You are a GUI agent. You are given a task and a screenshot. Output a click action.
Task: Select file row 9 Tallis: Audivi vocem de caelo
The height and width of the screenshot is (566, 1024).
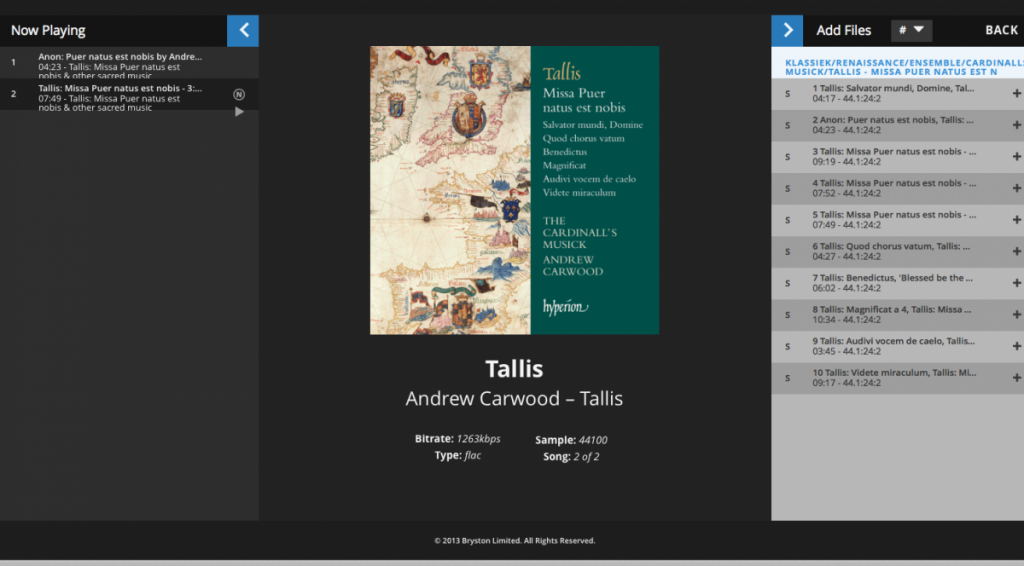897,346
